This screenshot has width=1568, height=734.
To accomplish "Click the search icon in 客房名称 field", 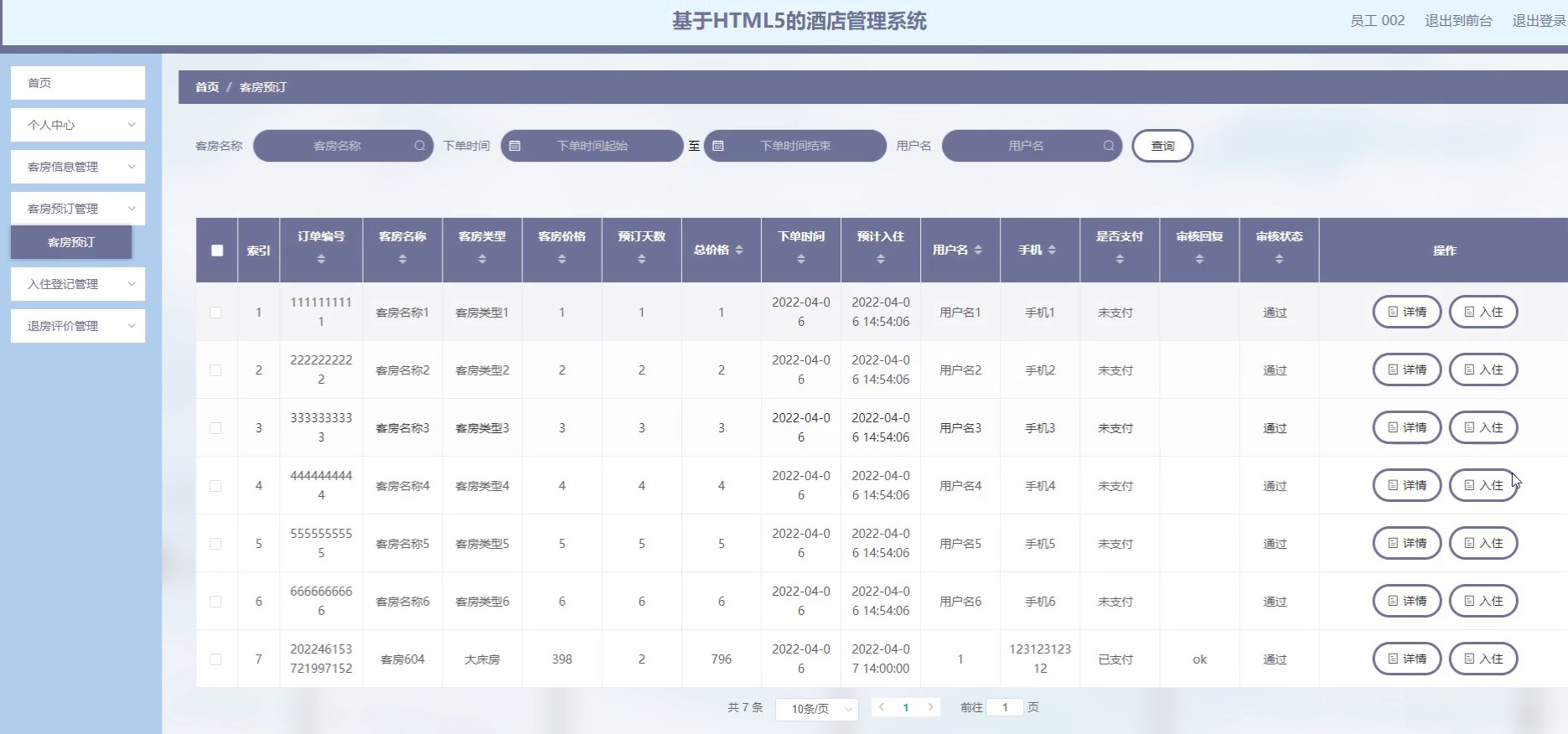I will pos(419,146).
